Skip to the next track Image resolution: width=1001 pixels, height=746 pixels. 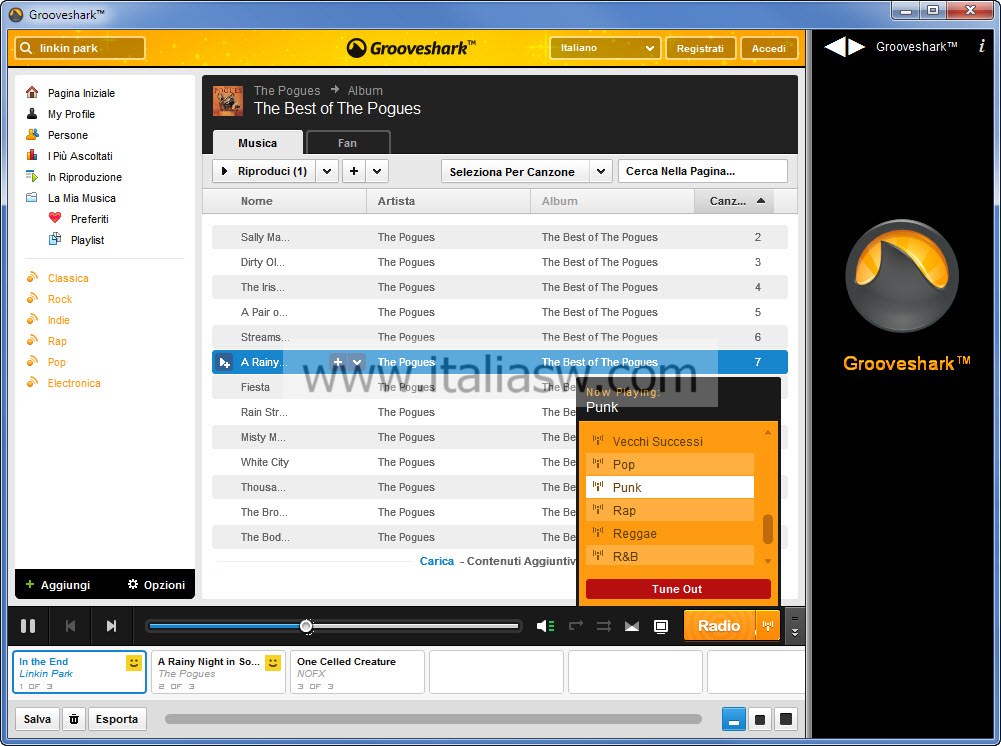(111, 626)
